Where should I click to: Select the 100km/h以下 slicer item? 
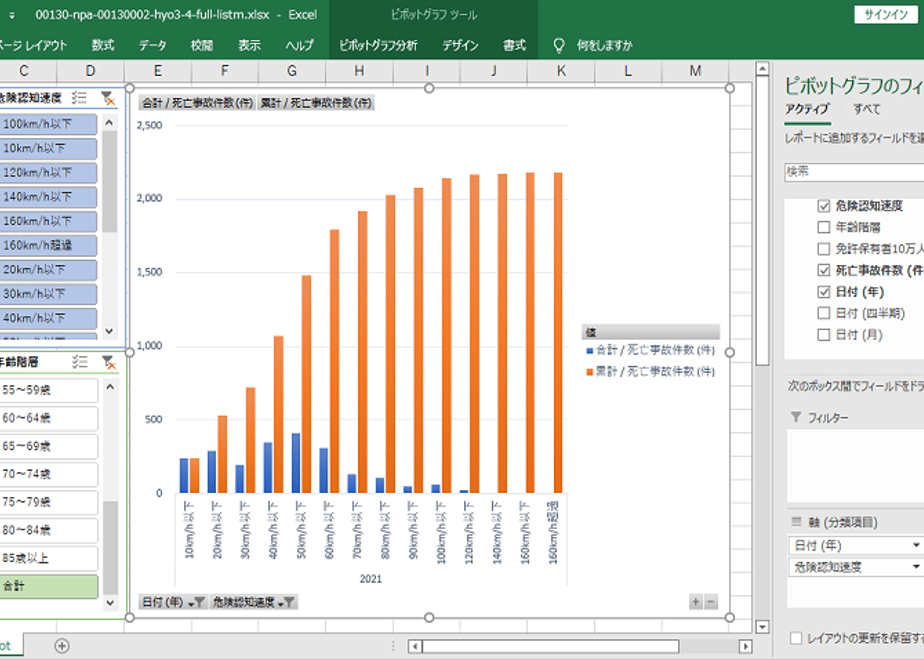pyautogui.click(x=48, y=124)
